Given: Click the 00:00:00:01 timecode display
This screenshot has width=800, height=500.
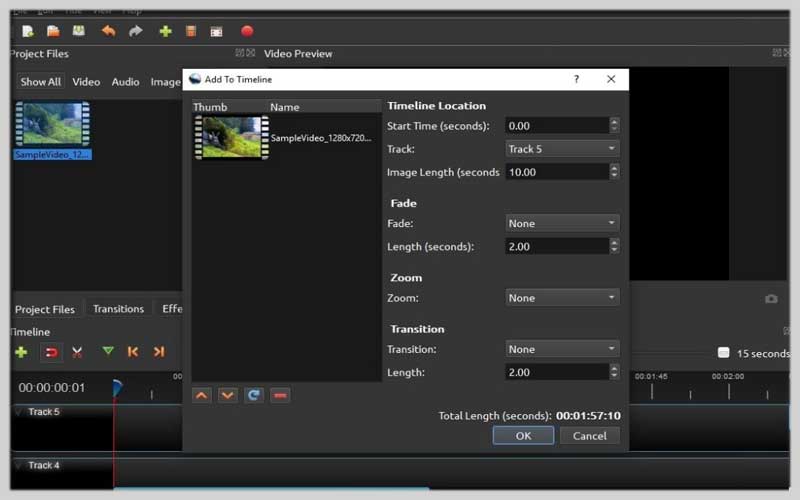Looking at the screenshot, I should coord(52,388).
